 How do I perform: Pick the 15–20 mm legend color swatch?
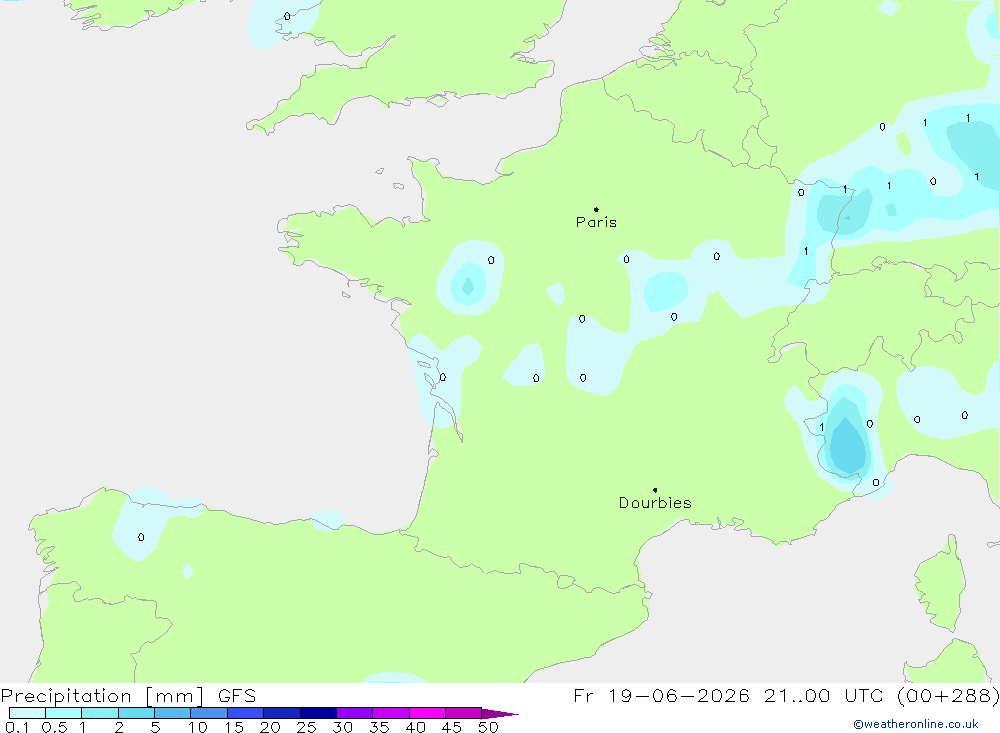point(246,713)
